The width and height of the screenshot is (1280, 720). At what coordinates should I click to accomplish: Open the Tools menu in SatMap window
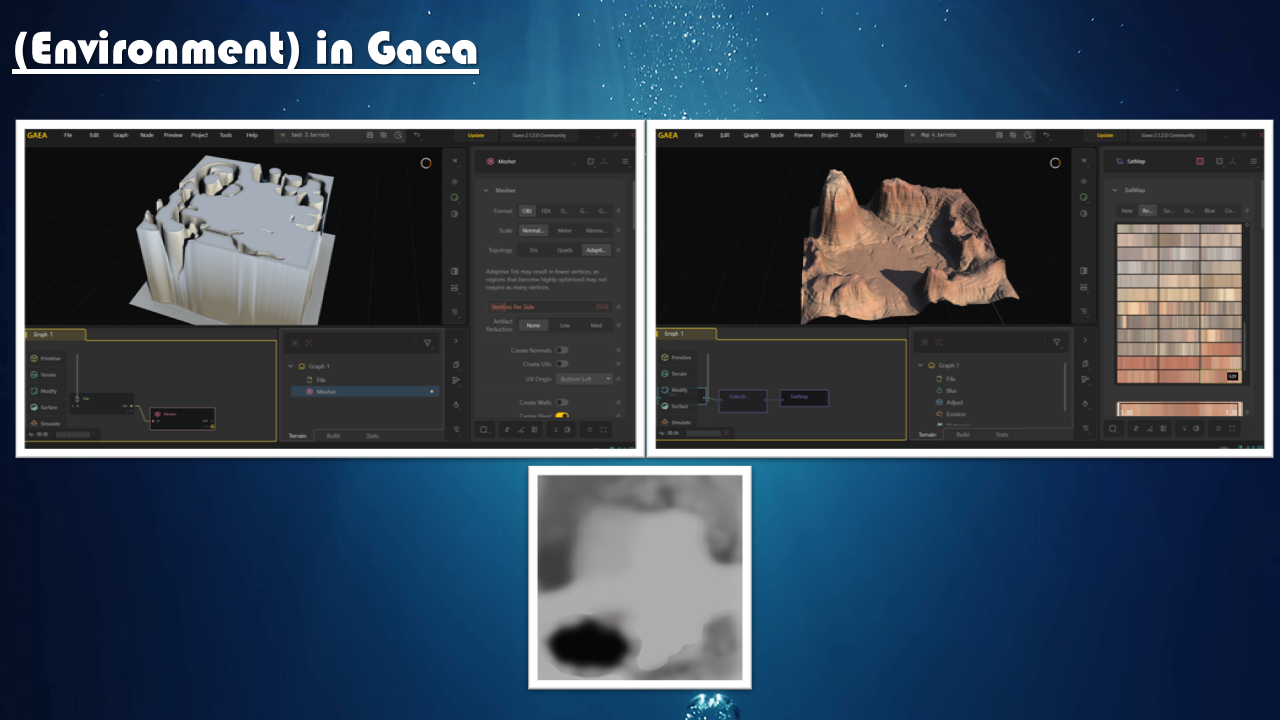click(856, 135)
